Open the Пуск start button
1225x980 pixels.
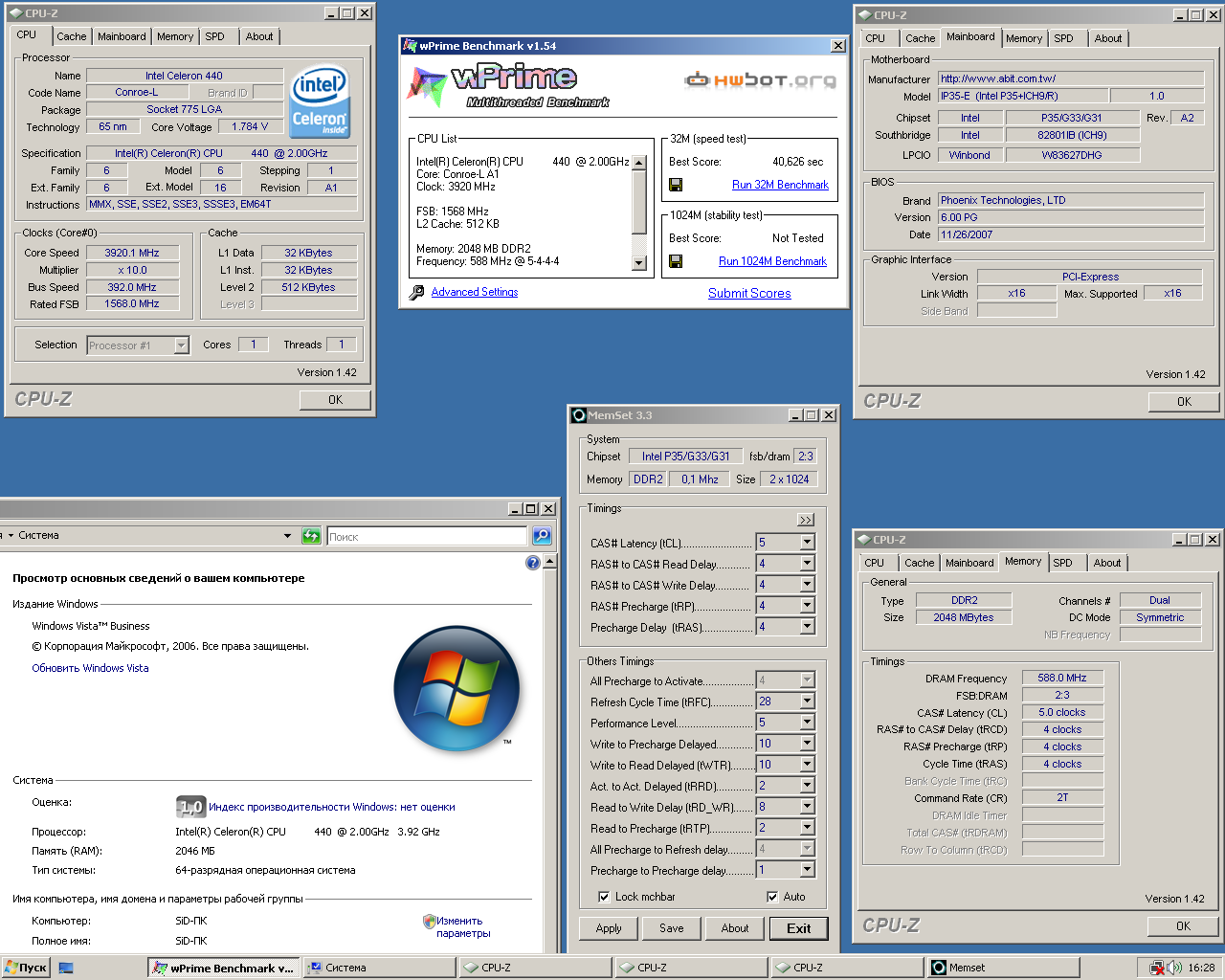(x=26, y=968)
